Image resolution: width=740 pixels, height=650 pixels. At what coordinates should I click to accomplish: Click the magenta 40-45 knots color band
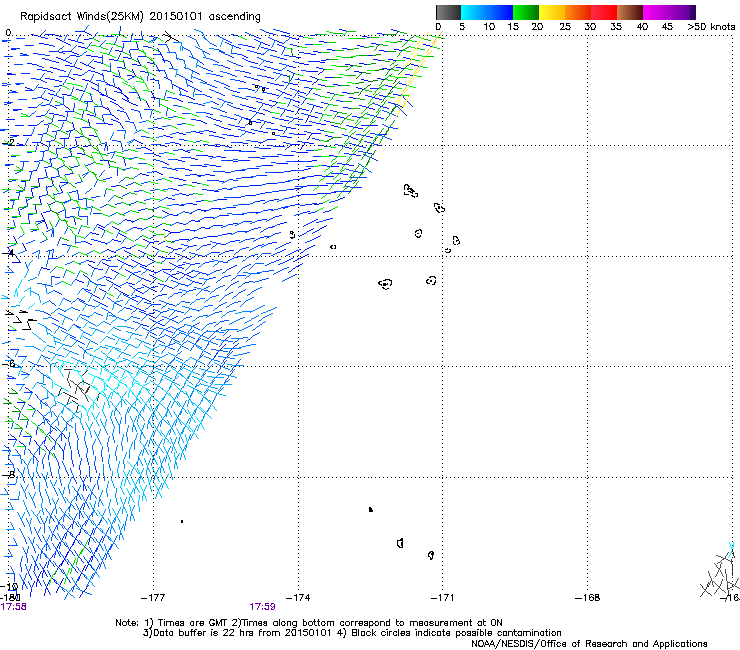coord(656,12)
